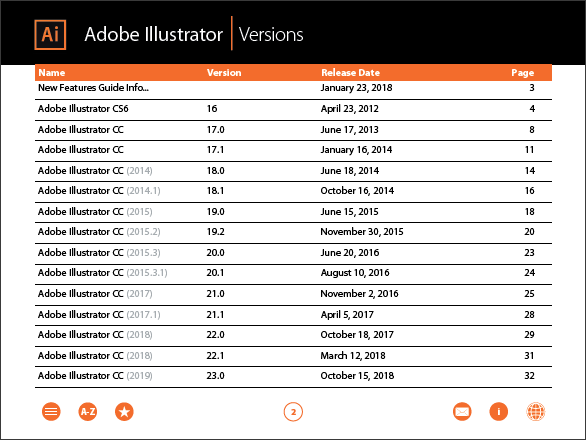Open the table of contents menu icon
Screen dimensions: 586x440
pos(51,412)
